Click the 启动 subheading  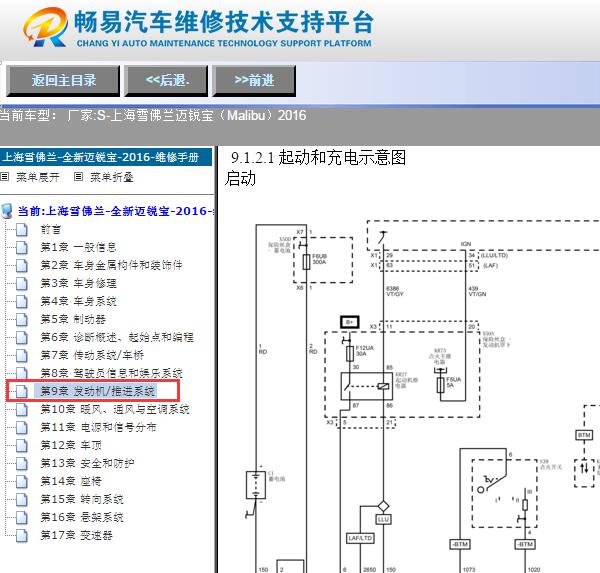click(x=240, y=178)
